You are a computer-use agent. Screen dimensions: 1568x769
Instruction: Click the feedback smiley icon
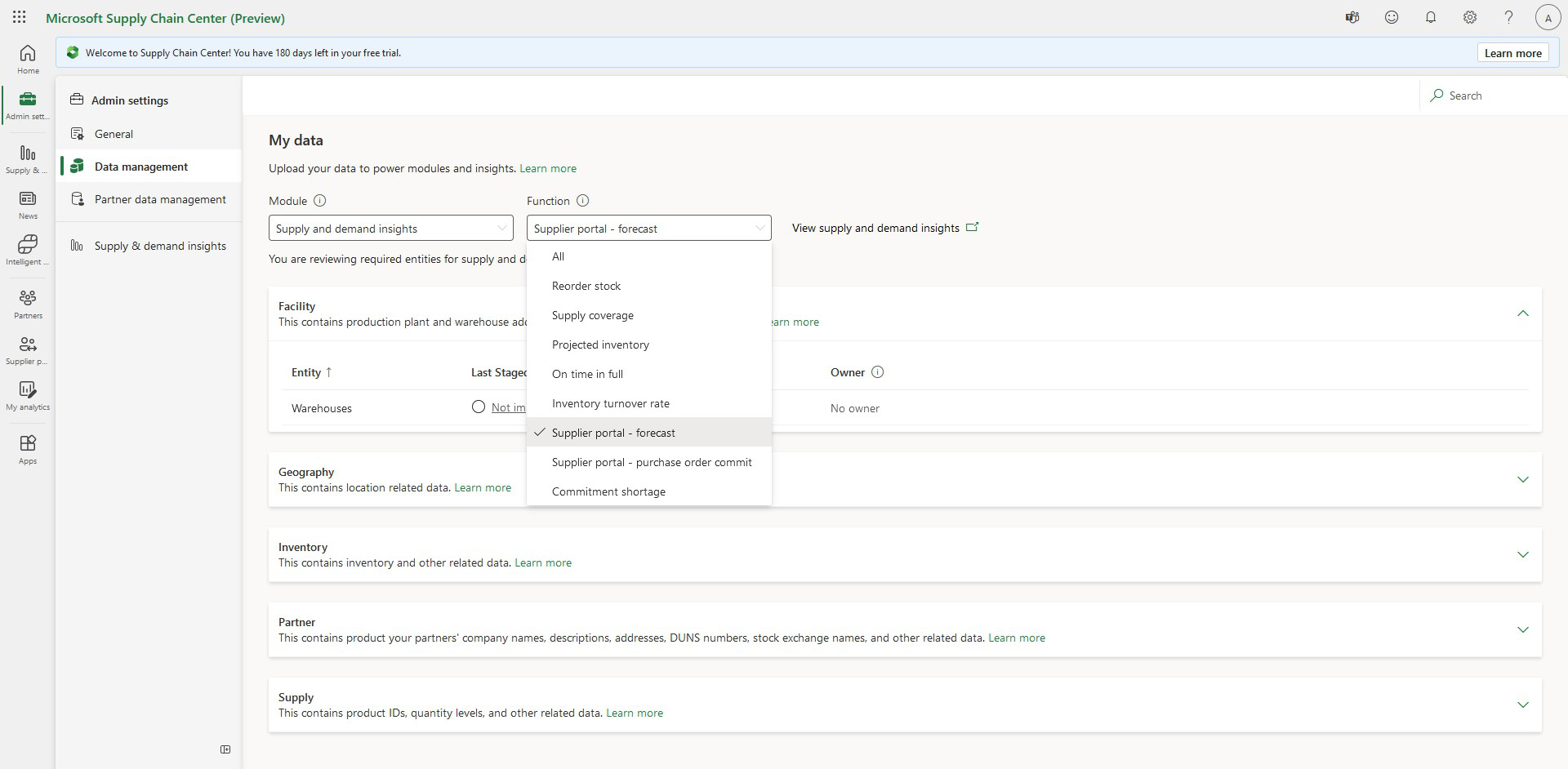tap(1392, 17)
